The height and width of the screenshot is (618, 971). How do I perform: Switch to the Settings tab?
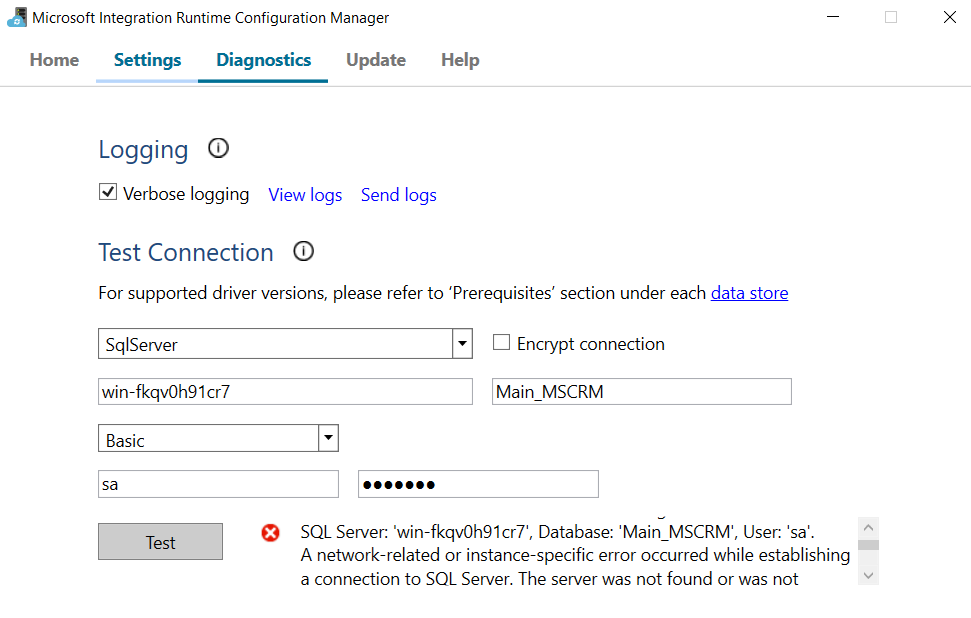[147, 60]
